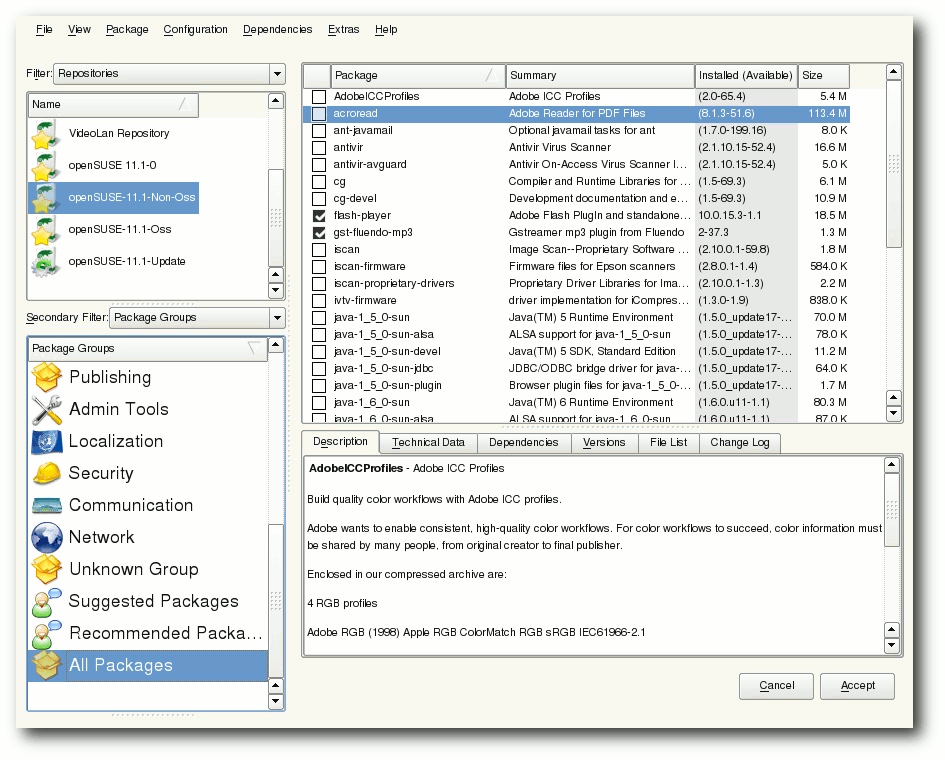The height and width of the screenshot is (760, 945).
Task: Click the openSUSE 11.1-0 repository icon
Action: (46, 166)
